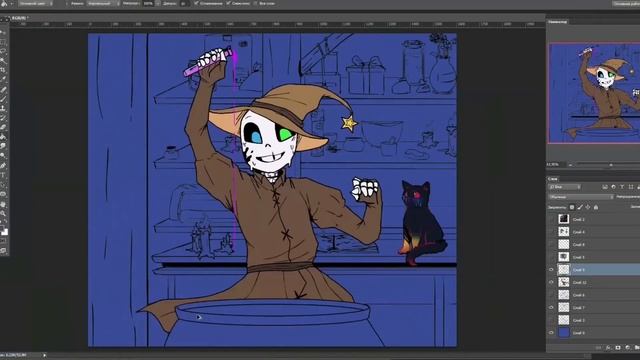Select the Paint Bucket tool in toolbox
640x360 pixels.
click(x=3, y=136)
